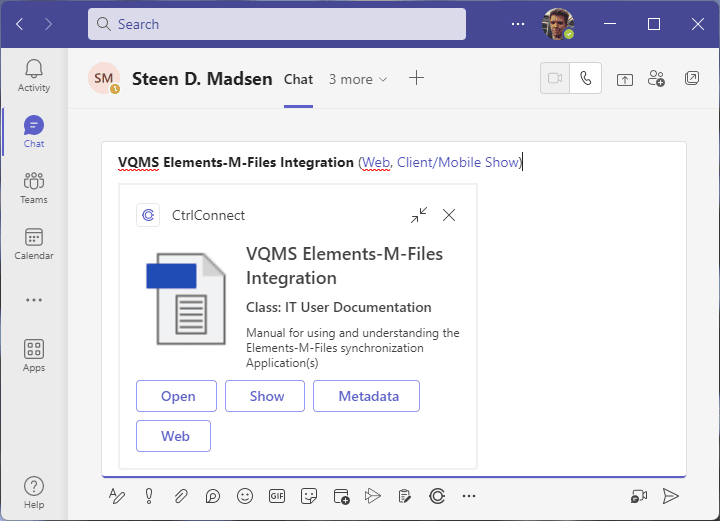720x521 pixels.
Task: Open the Loop components icon
Action: [x=213, y=496]
